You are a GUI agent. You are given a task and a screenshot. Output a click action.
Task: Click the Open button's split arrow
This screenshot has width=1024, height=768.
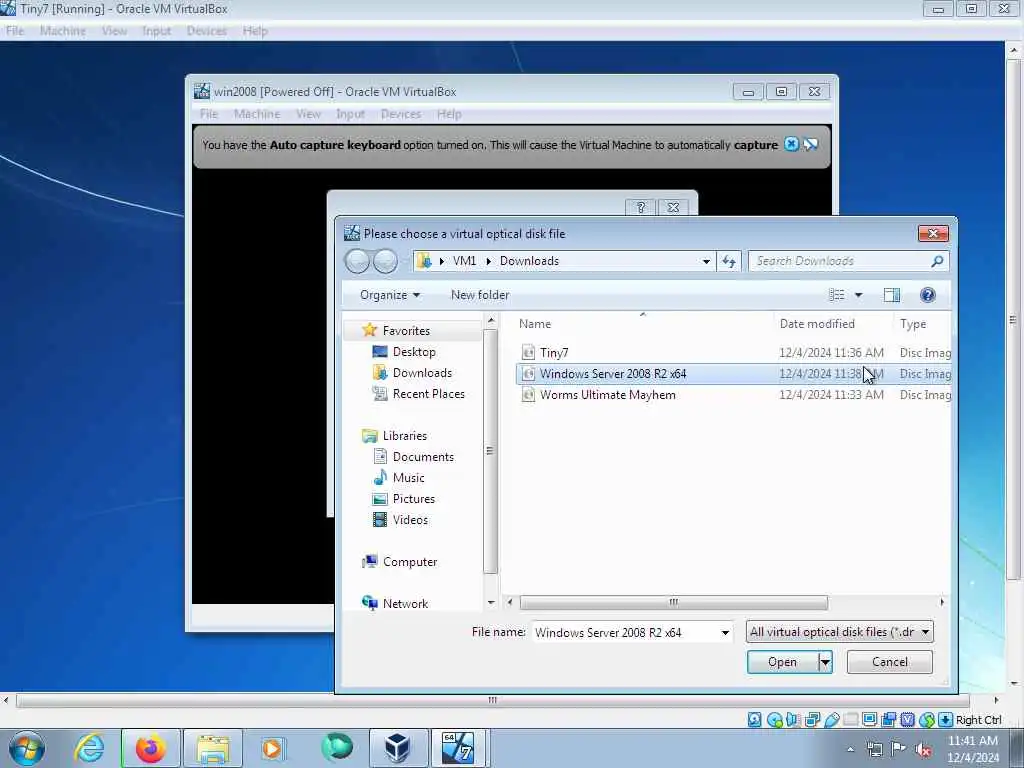(825, 662)
